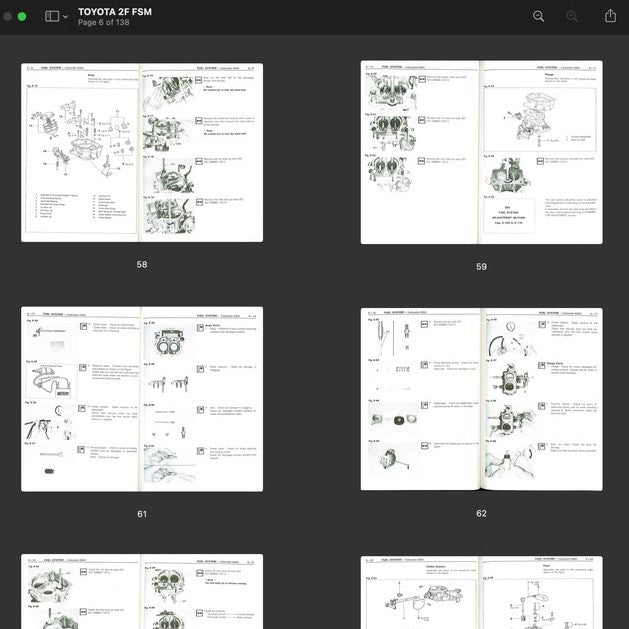Screen dimensions: 629x629
Task: Click the page number label 61
Action: (142, 514)
